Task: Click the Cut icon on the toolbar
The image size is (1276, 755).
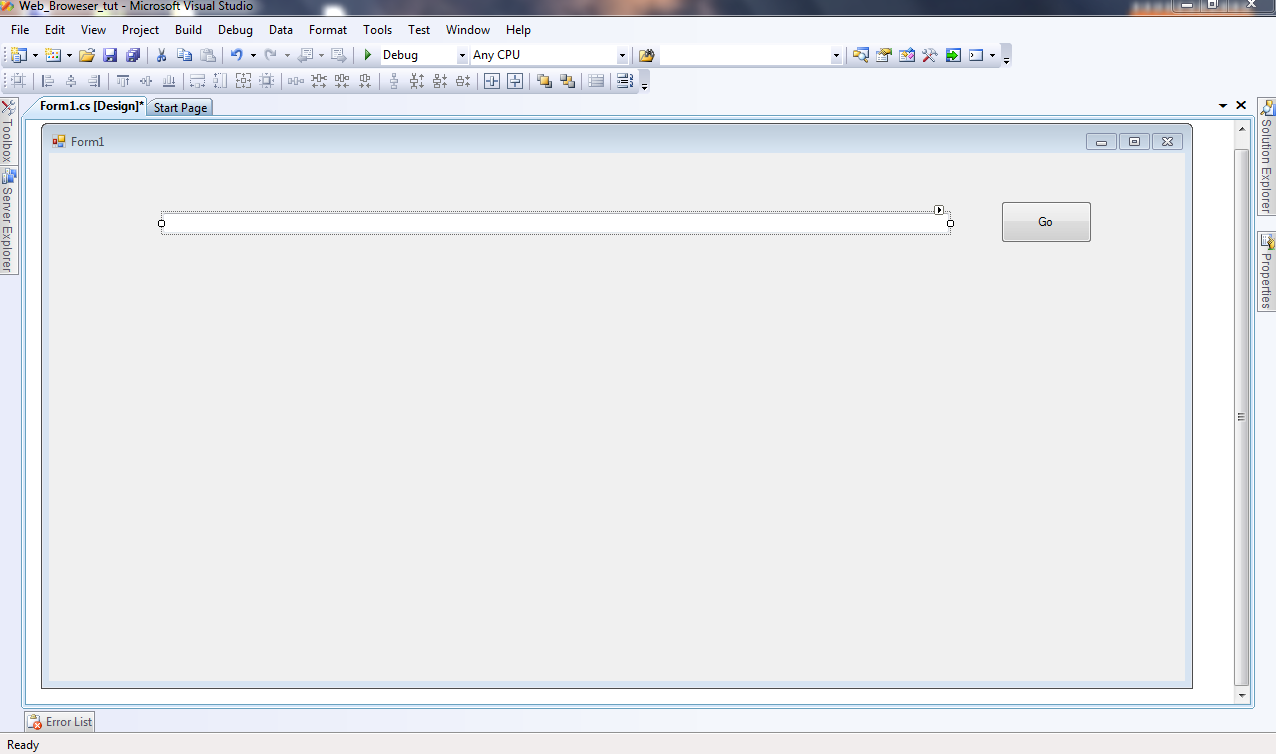Action: click(x=160, y=55)
